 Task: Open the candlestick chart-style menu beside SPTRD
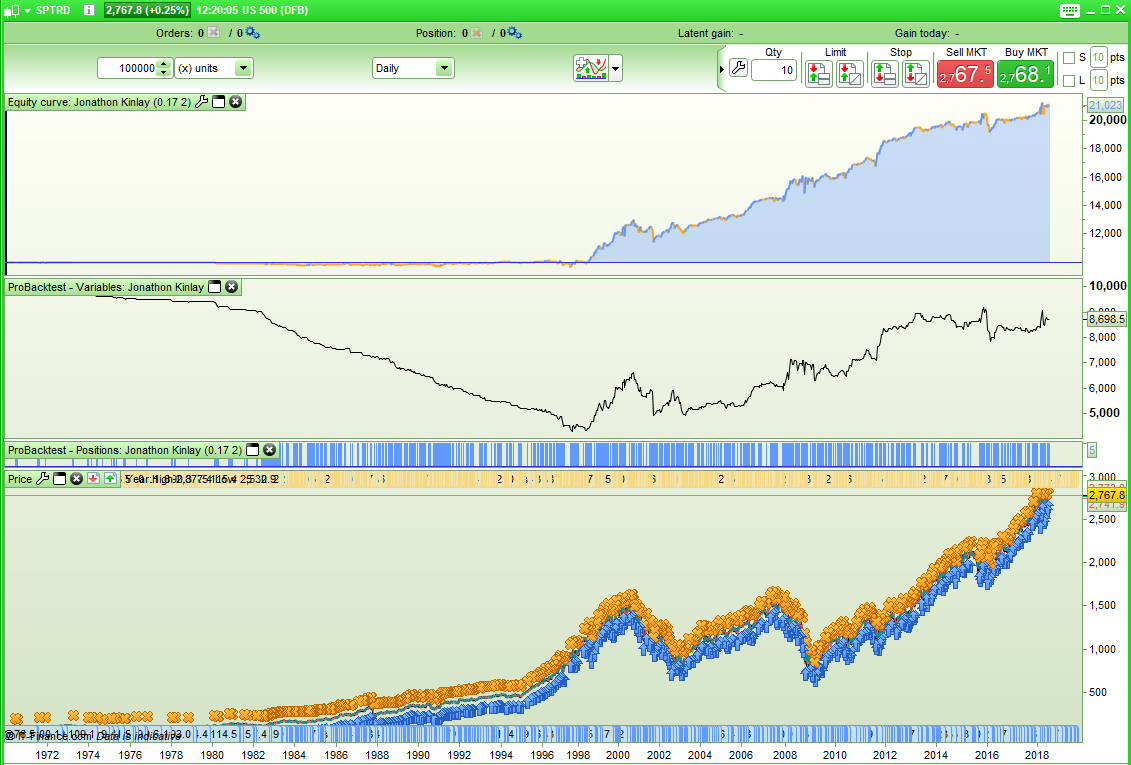coord(17,10)
